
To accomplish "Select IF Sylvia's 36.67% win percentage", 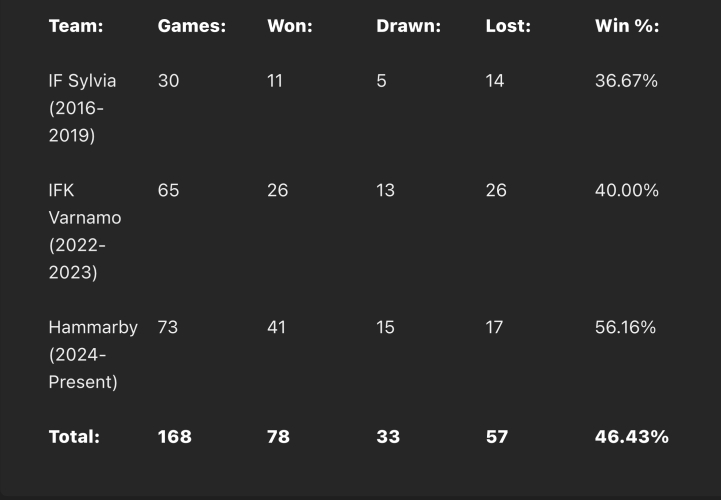I will tap(626, 81).
